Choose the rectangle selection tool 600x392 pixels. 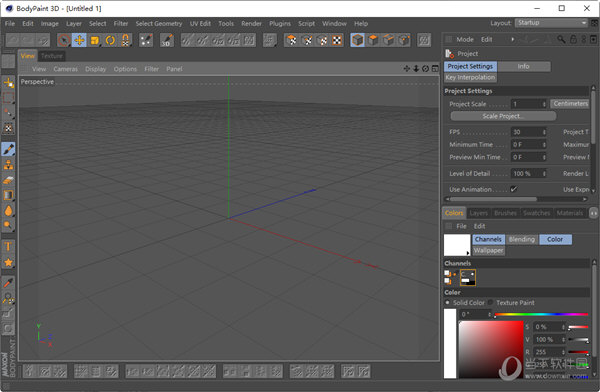pyautogui.click(x=8, y=97)
